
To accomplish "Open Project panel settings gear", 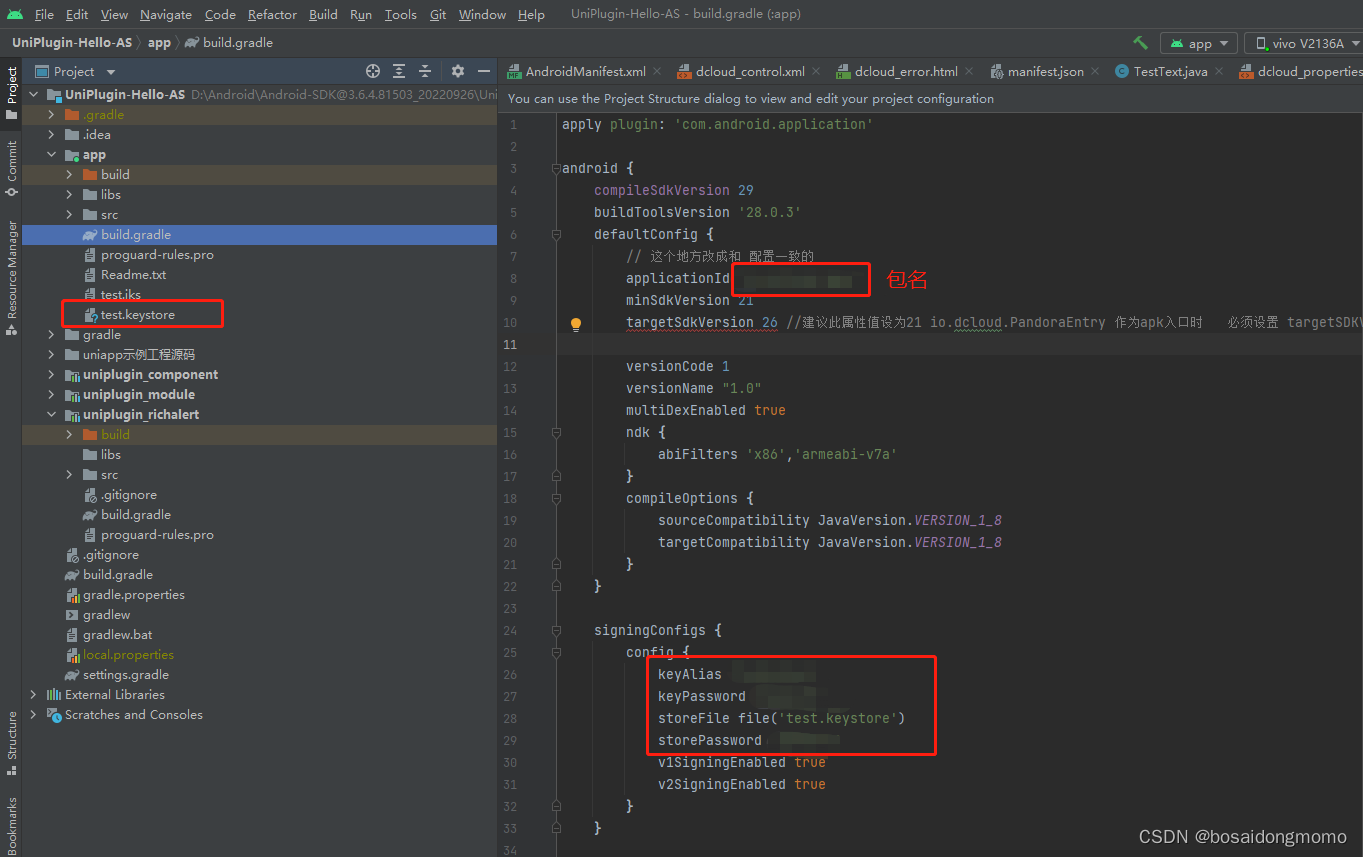I will [x=458, y=71].
